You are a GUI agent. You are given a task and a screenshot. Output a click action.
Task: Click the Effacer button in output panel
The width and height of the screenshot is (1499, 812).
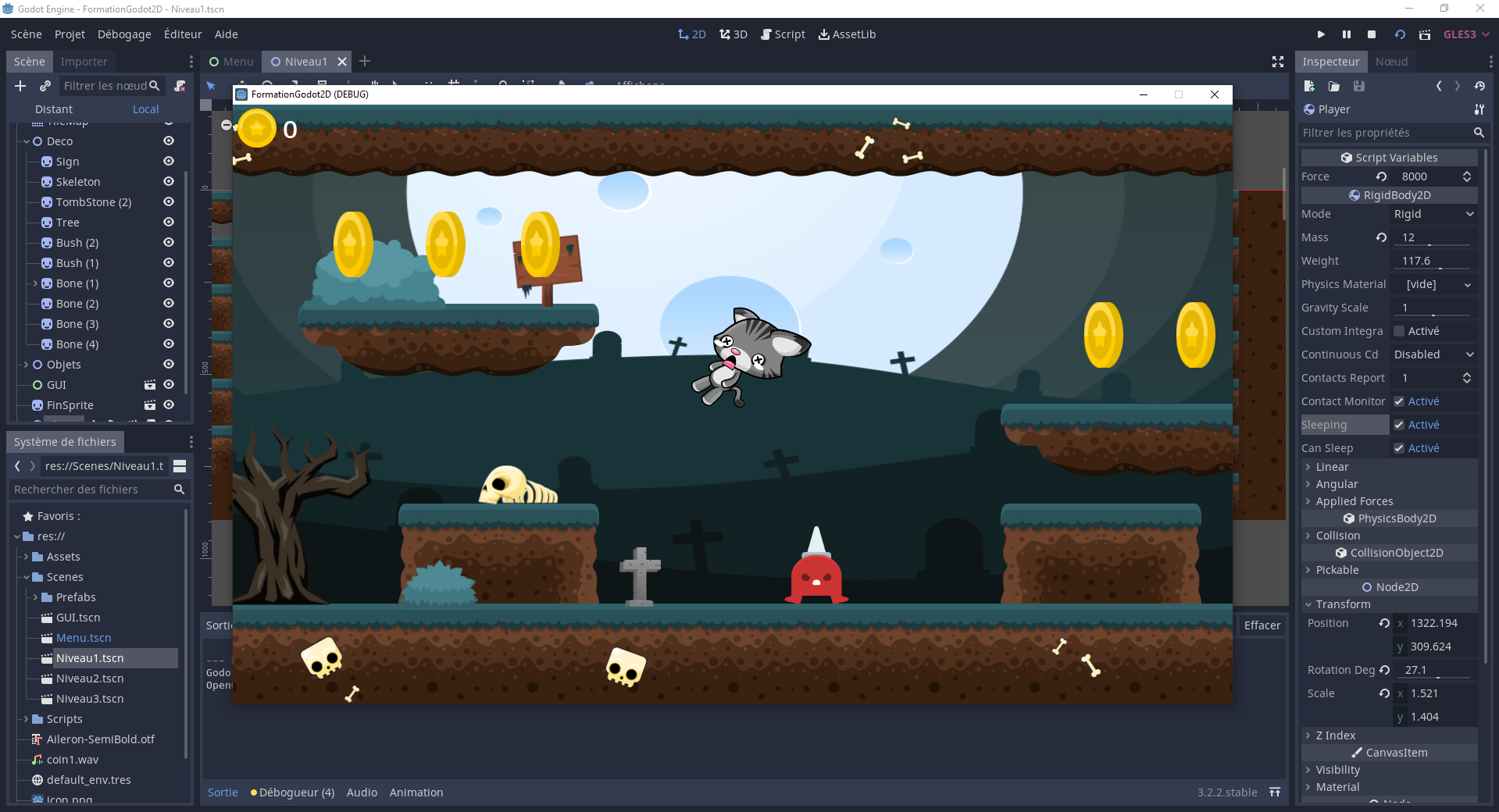(x=1262, y=625)
